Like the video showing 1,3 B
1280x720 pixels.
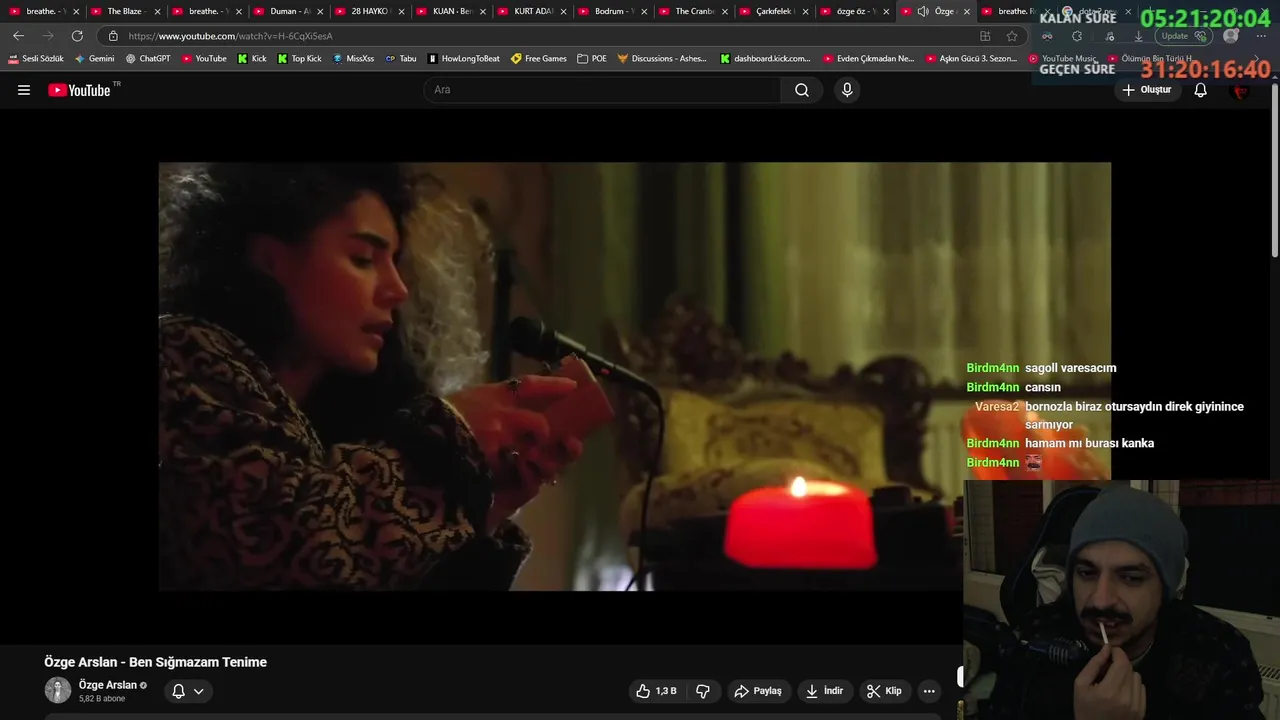click(656, 691)
